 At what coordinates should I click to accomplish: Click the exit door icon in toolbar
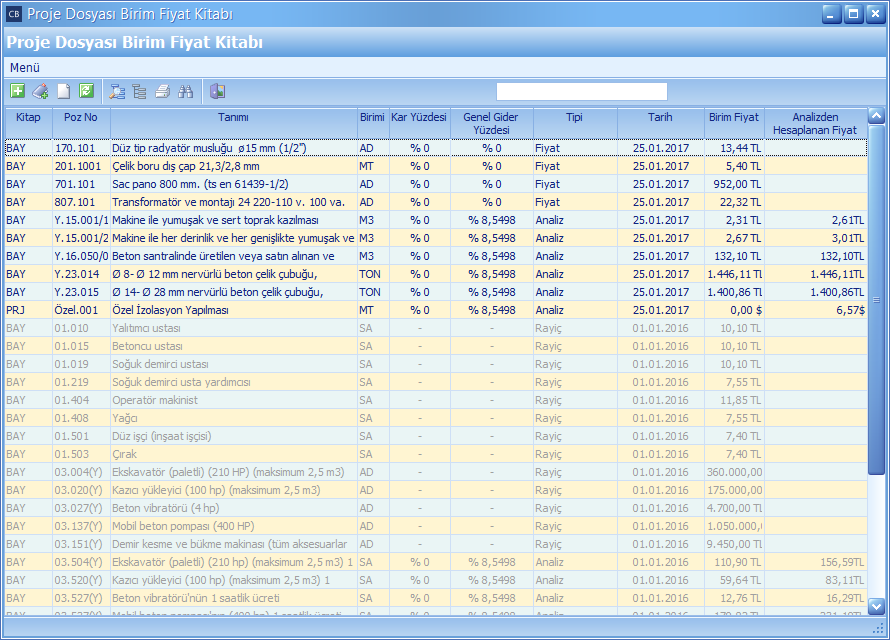pos(218,91)
